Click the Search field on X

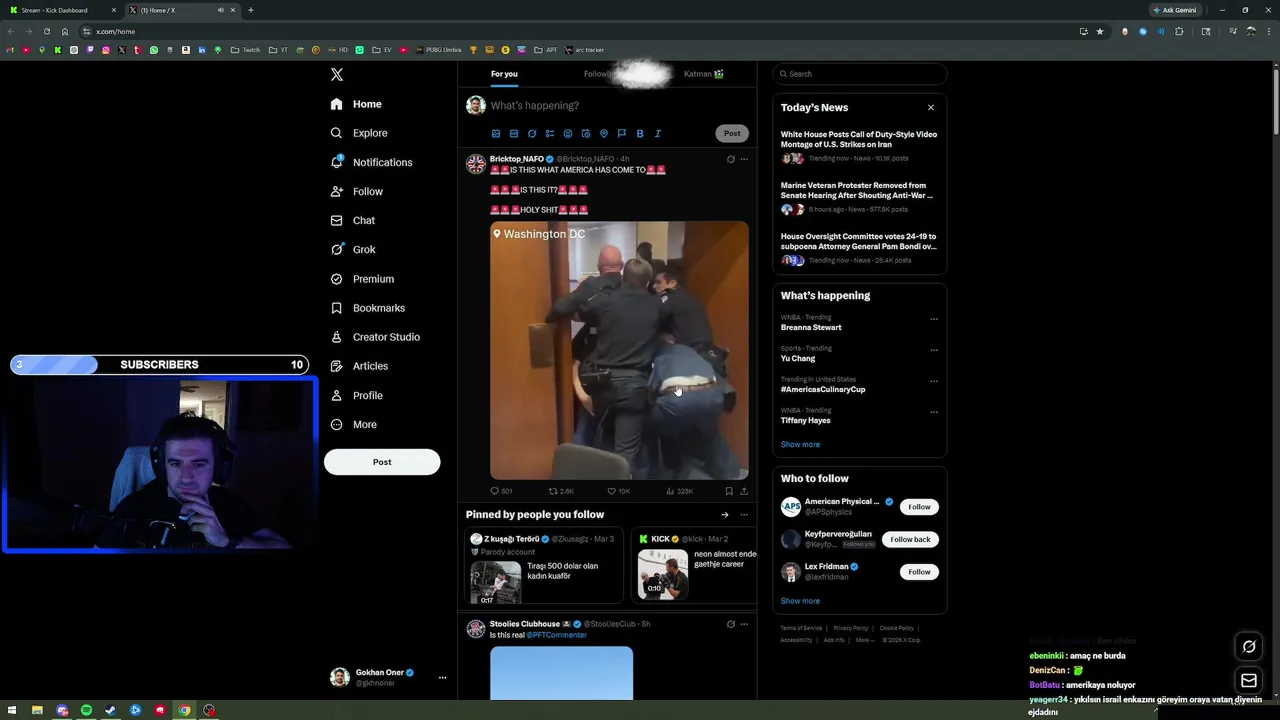[860, 74]
